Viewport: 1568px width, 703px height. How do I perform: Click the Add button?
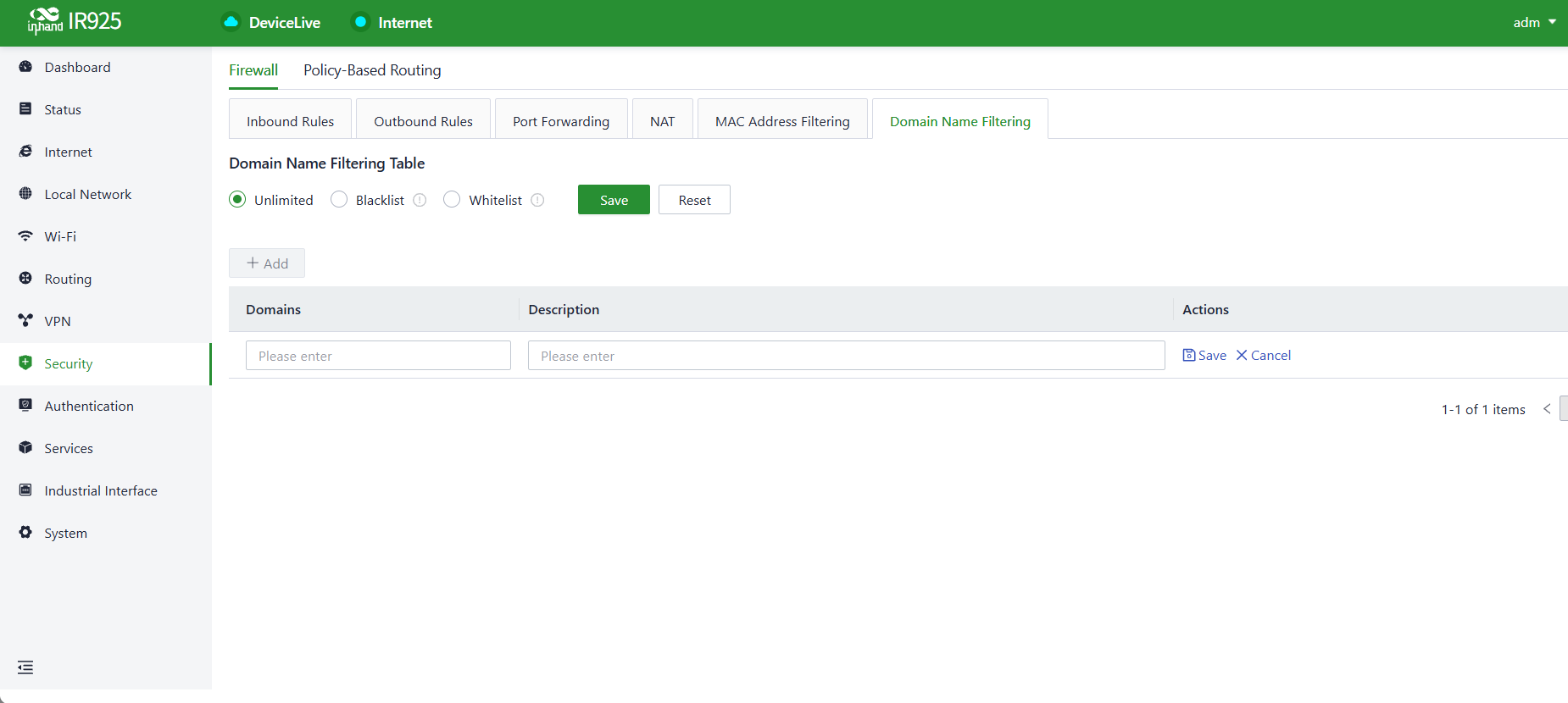267,263
